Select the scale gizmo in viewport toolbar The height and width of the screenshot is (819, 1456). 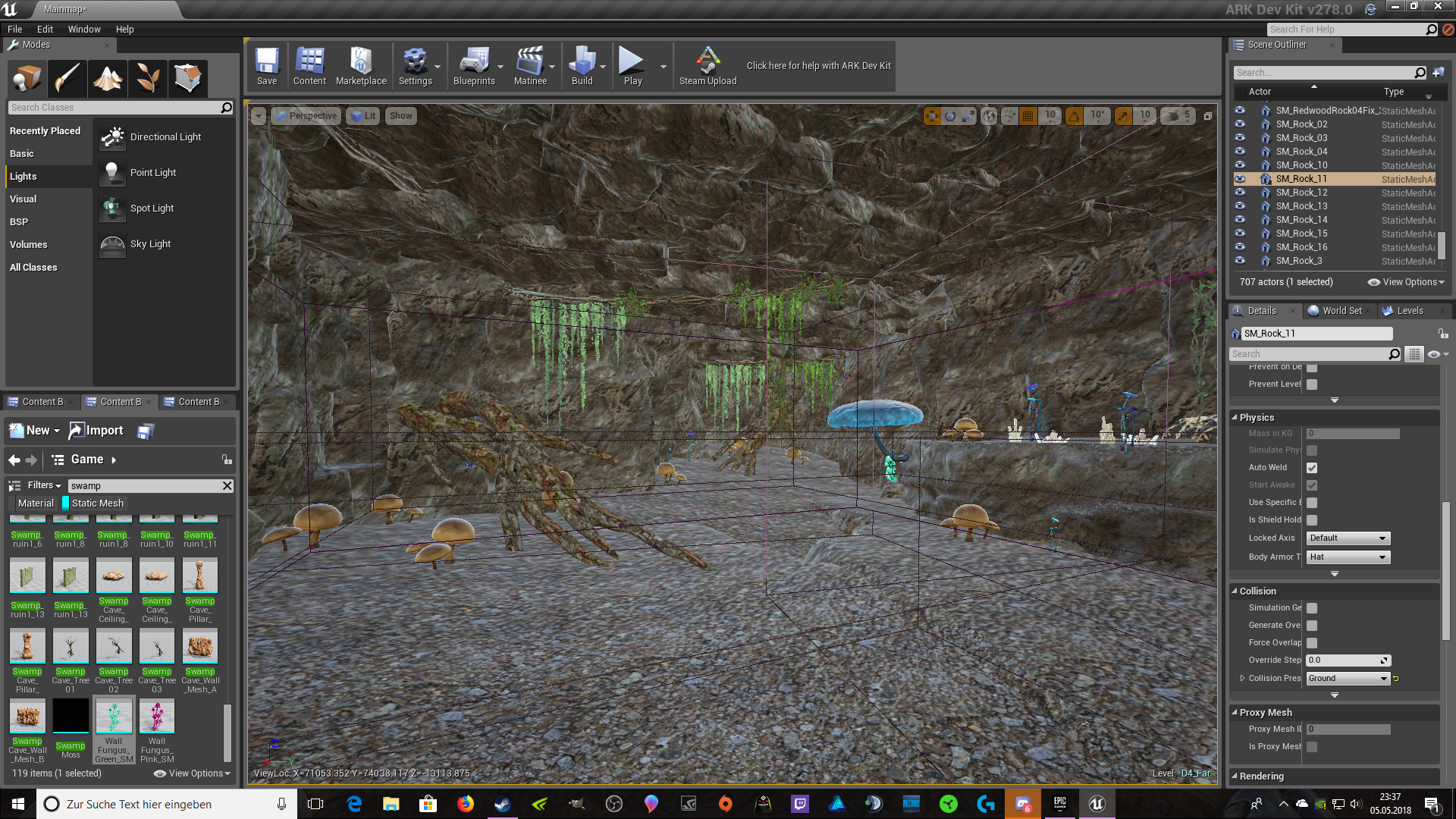[x=968, y=116]
